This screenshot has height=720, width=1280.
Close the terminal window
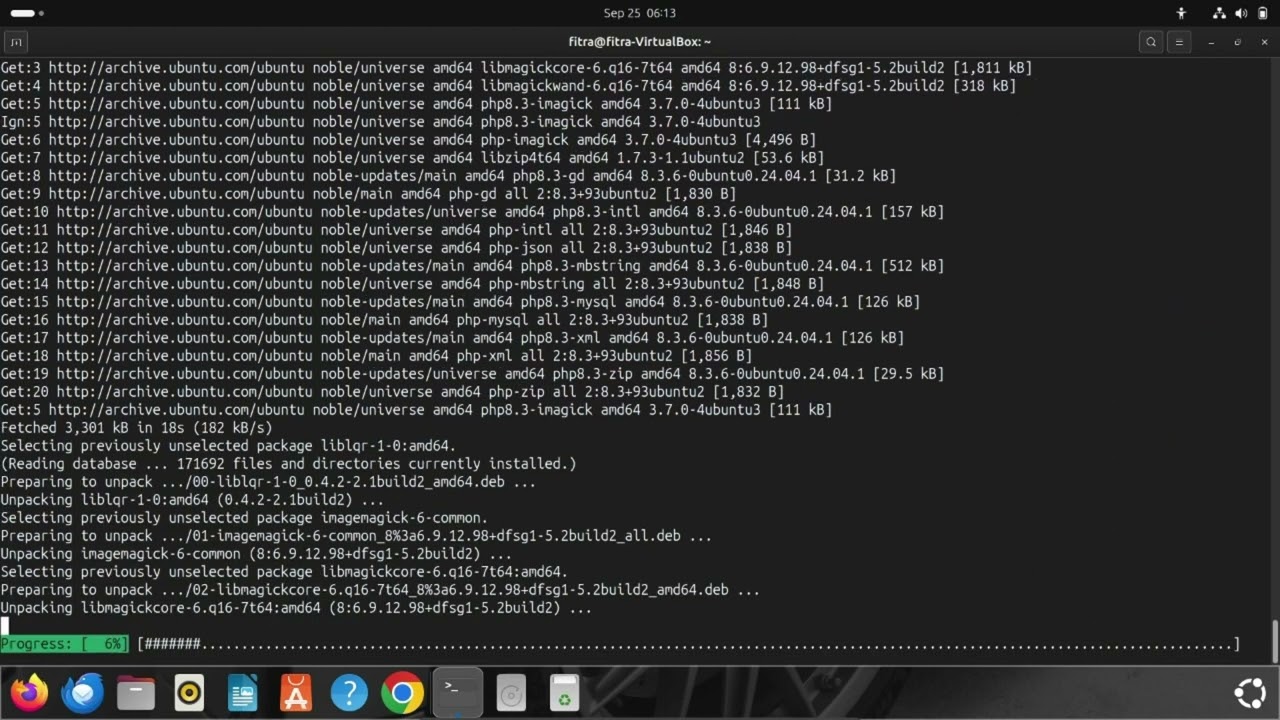pos(1263,42)
